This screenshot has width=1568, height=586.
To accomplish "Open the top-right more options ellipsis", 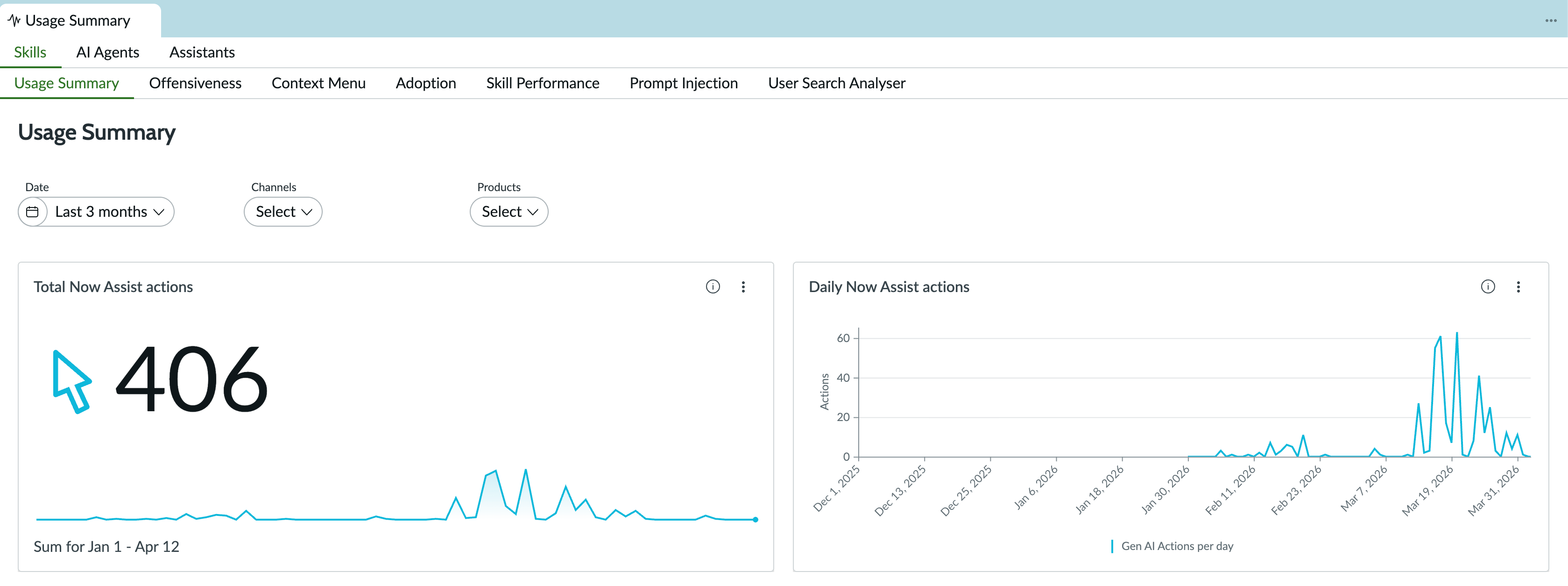I will pos(1550,21).
